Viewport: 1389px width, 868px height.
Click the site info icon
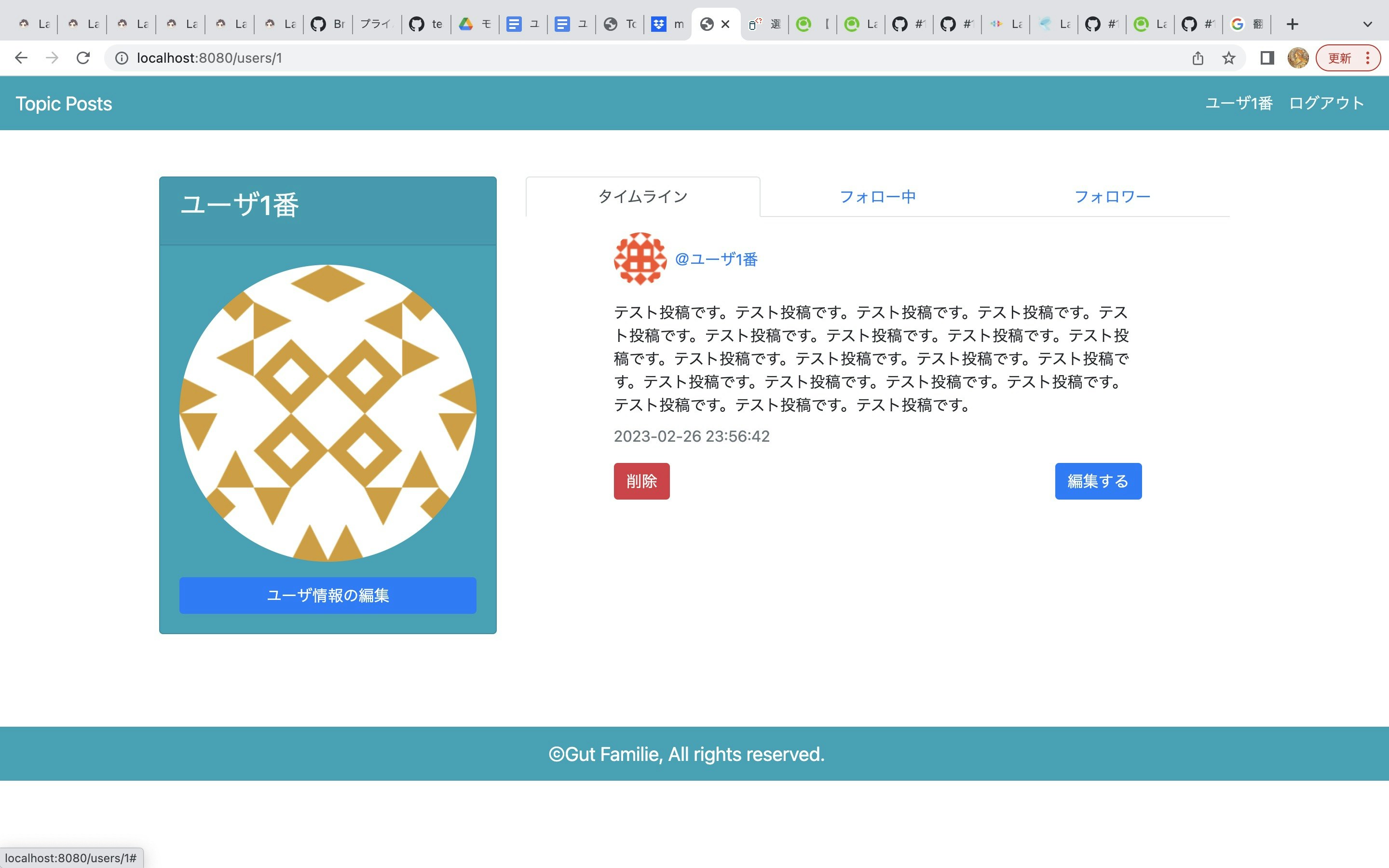coord(122,58)
